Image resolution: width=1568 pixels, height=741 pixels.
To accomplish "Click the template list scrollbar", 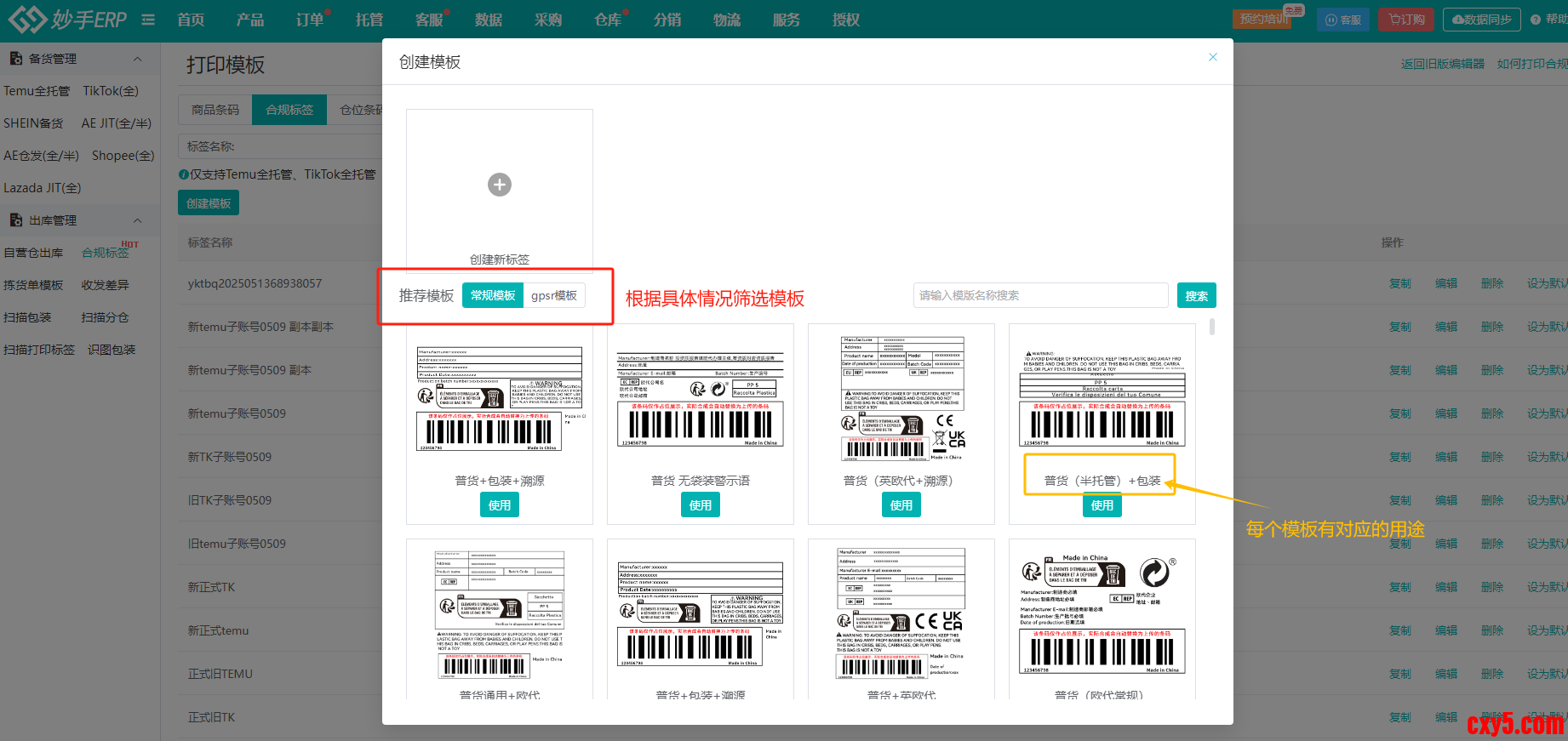I will point(1212,327).
